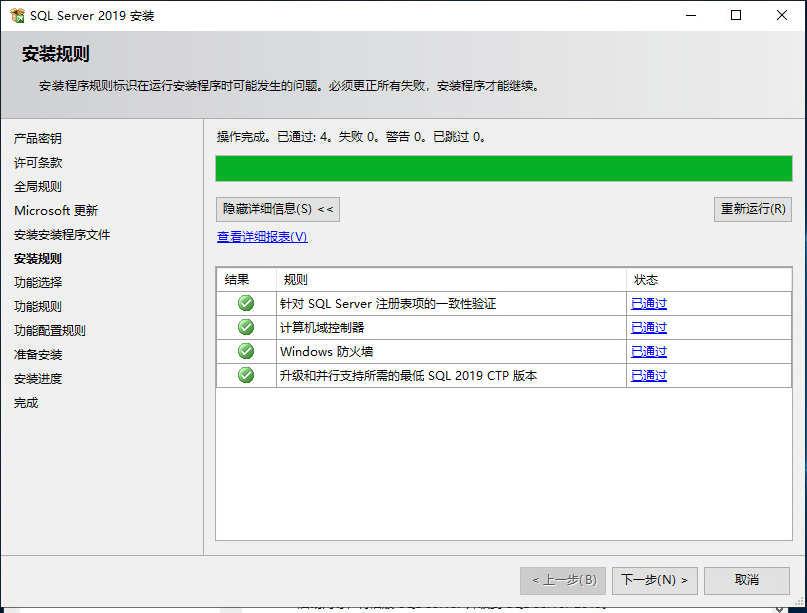
Task: Click green check icon for SQL Server 注册表项 rule
Action: pos(246,303)
